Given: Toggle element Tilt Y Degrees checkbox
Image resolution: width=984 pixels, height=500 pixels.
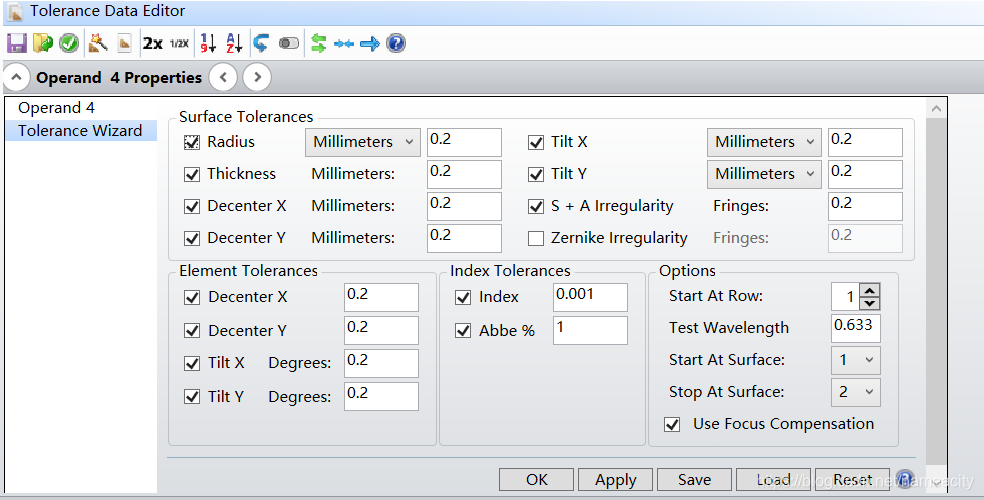Looking at the screenshot, I should click(192, 396).
